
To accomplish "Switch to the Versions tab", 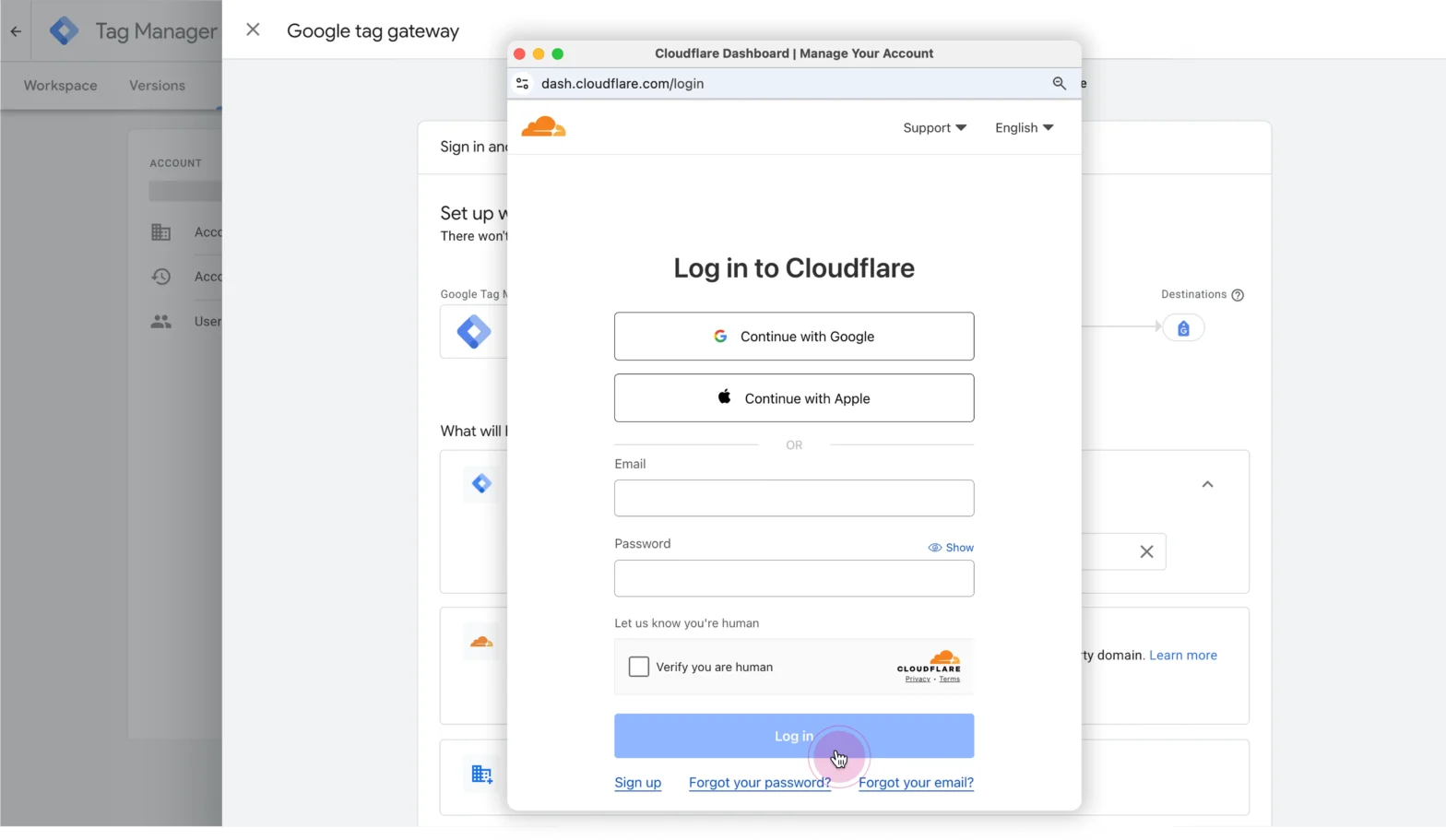I will tap(157, 86).
